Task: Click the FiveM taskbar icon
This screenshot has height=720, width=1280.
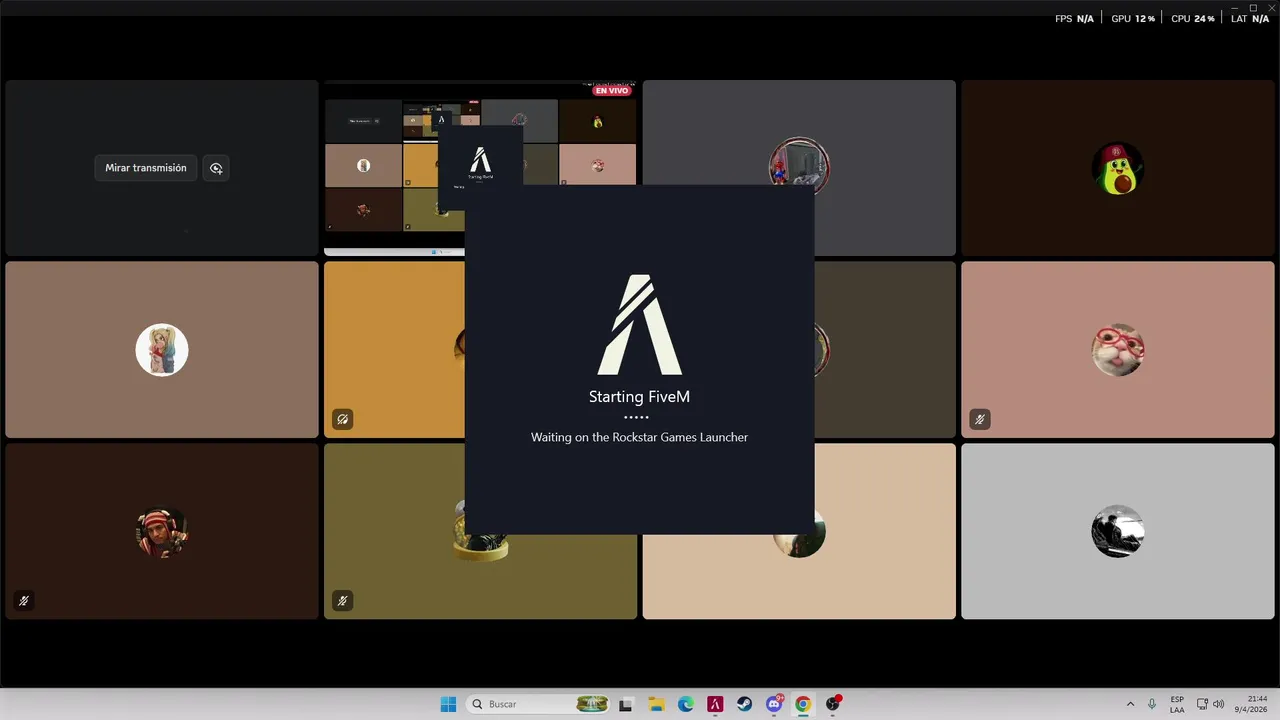Action: point(715,704)
